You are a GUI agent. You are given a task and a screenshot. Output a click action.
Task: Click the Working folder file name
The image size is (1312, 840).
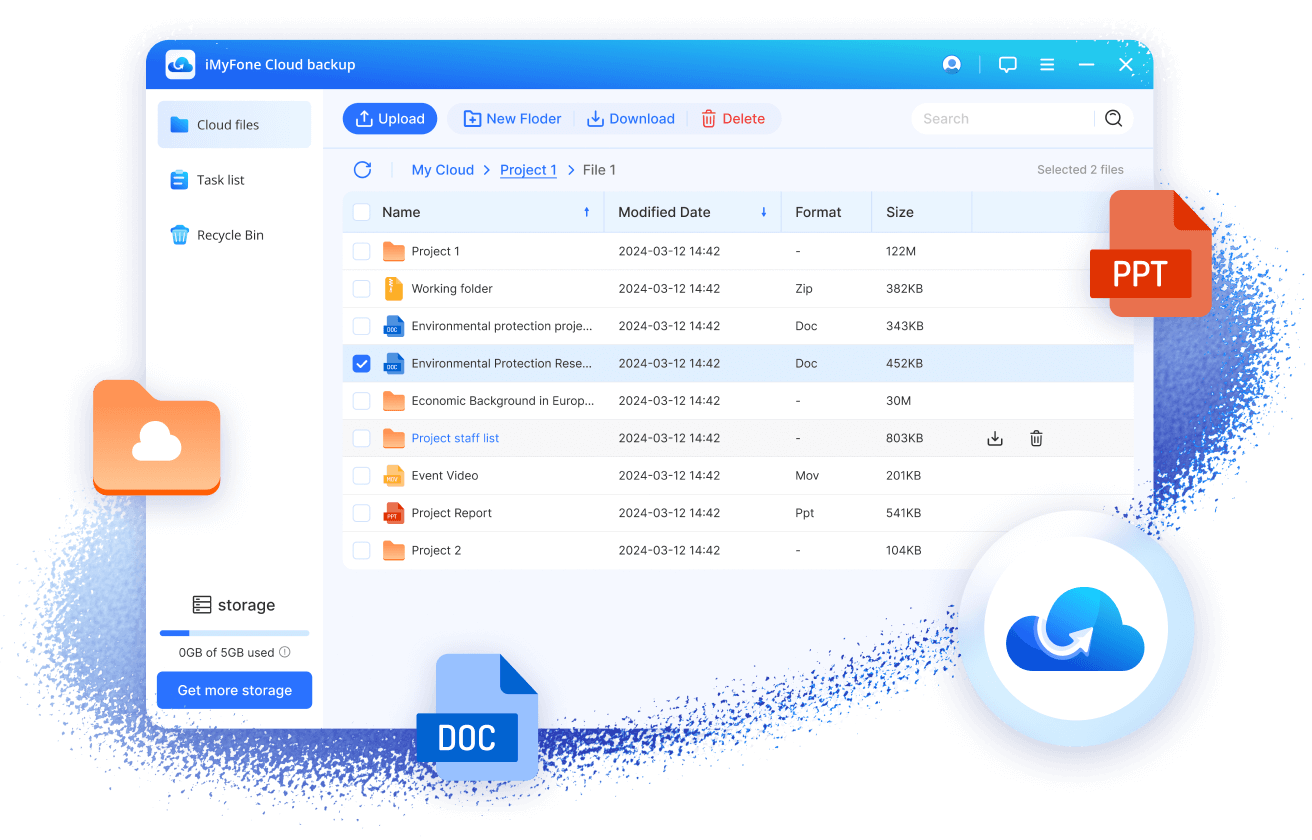click(x=452, y=289)
